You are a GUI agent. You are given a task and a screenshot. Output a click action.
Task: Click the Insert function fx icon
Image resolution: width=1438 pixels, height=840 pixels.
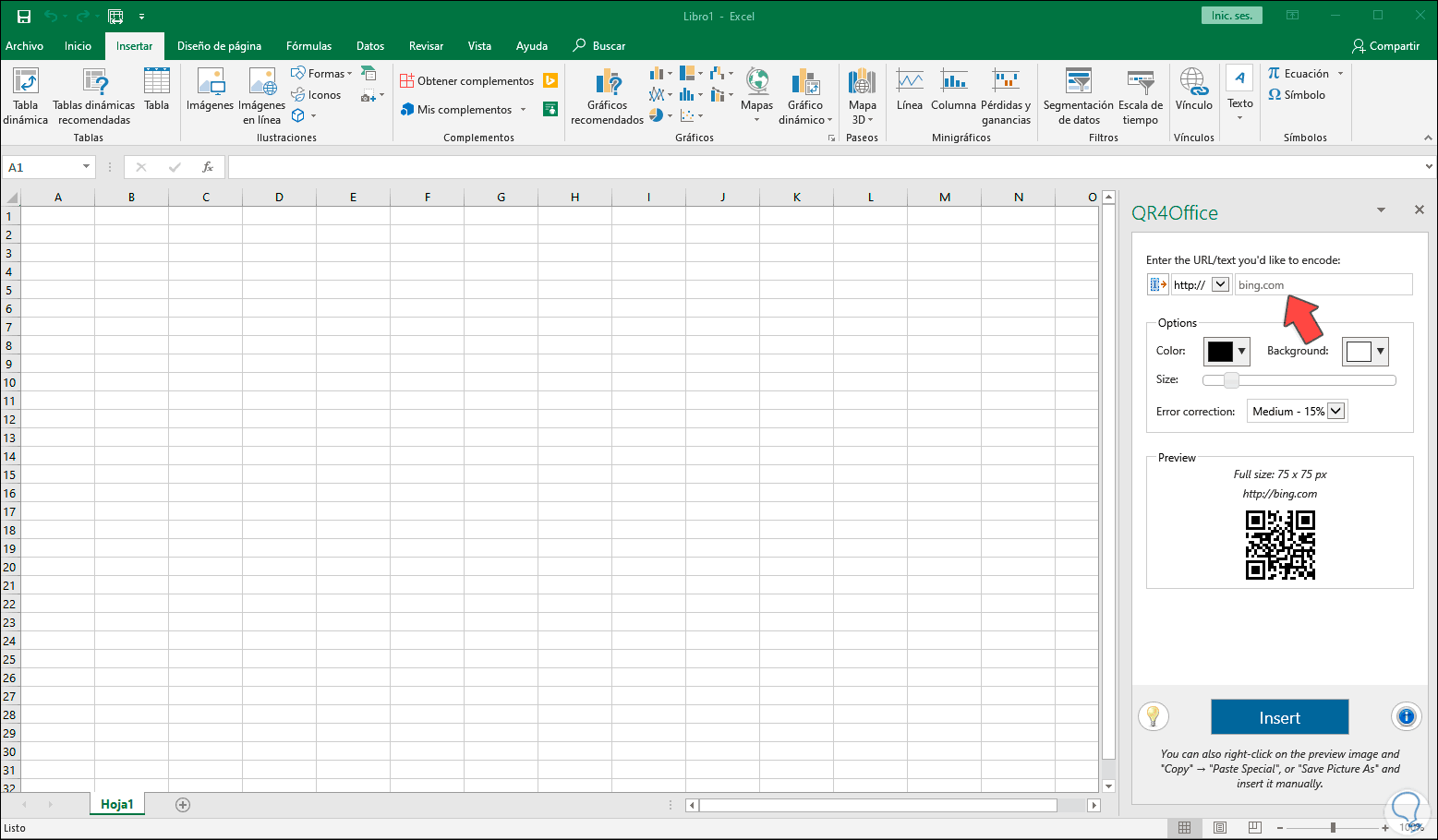coord(208,167)
